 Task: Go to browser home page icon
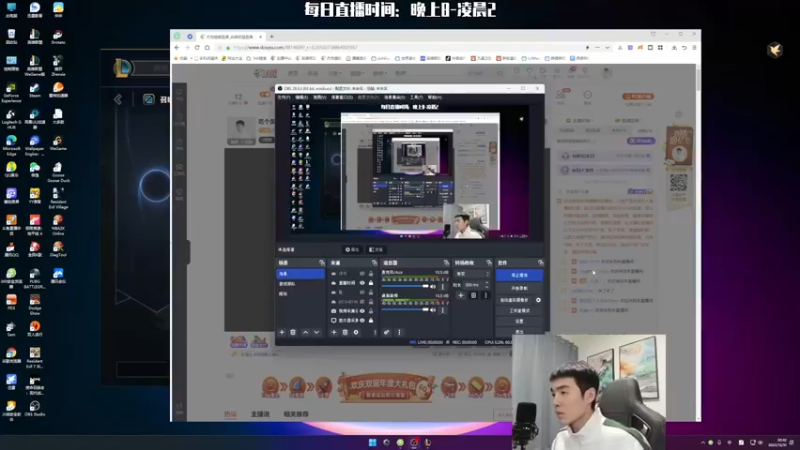(207, 47)
